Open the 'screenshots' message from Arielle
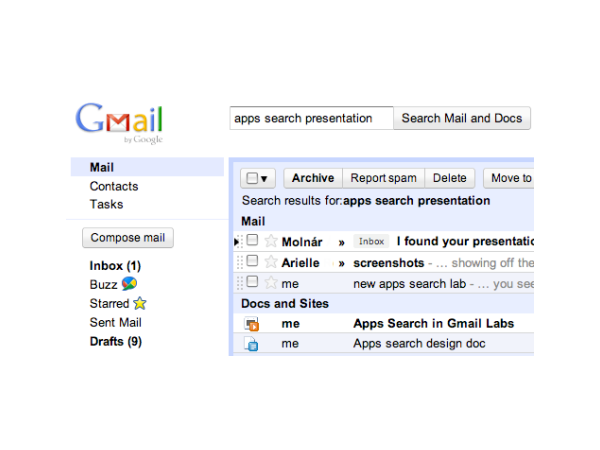 tap(388, 263)
